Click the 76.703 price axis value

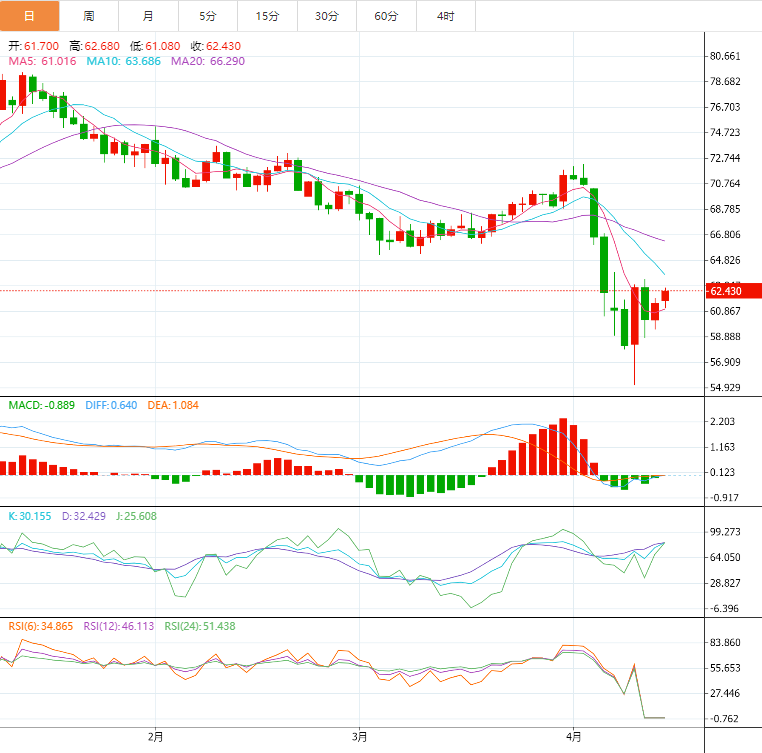725,107
